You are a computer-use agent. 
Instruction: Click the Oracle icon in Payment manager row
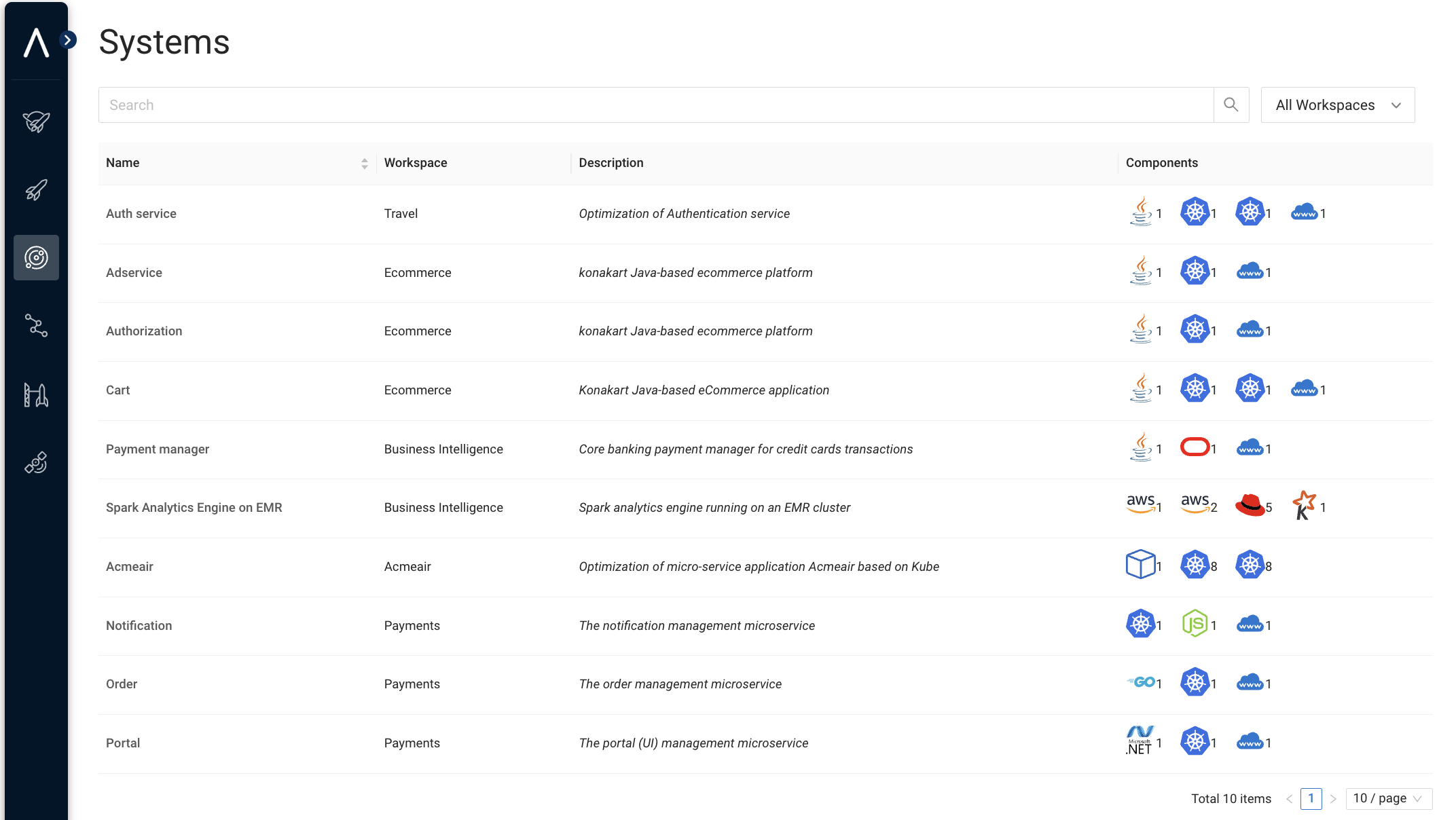(1195, 447)
